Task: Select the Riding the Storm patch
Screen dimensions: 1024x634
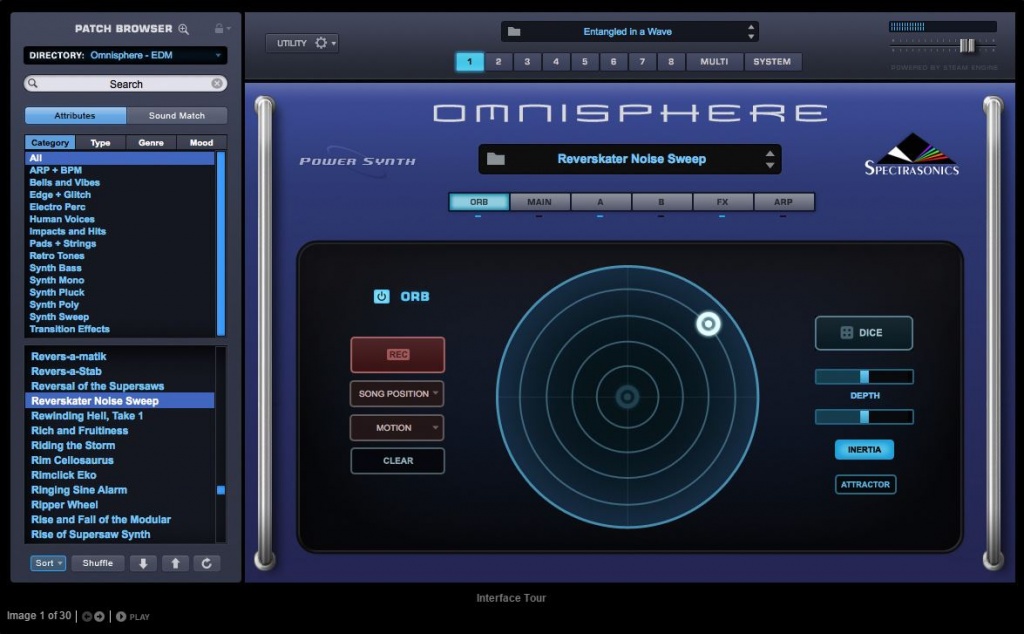Action: (x=73, y=445)
